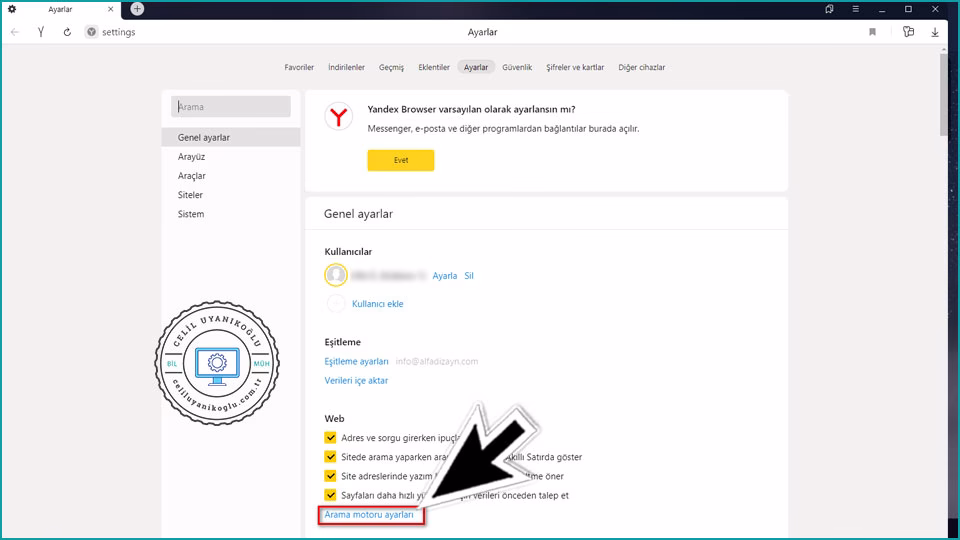The width and height of the screenshot is (960, 540).
Task: Open Eşitleme ayarları link
Action: [x=356, y=361]
